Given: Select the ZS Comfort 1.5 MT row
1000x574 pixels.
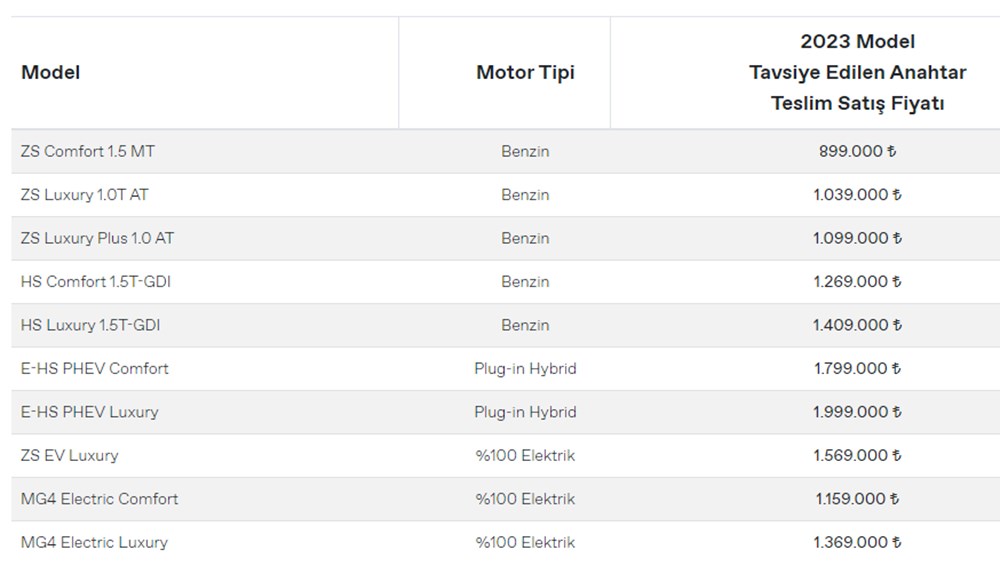Looking at the screenshot, I should pyautogui.click(x=88, y=151).
